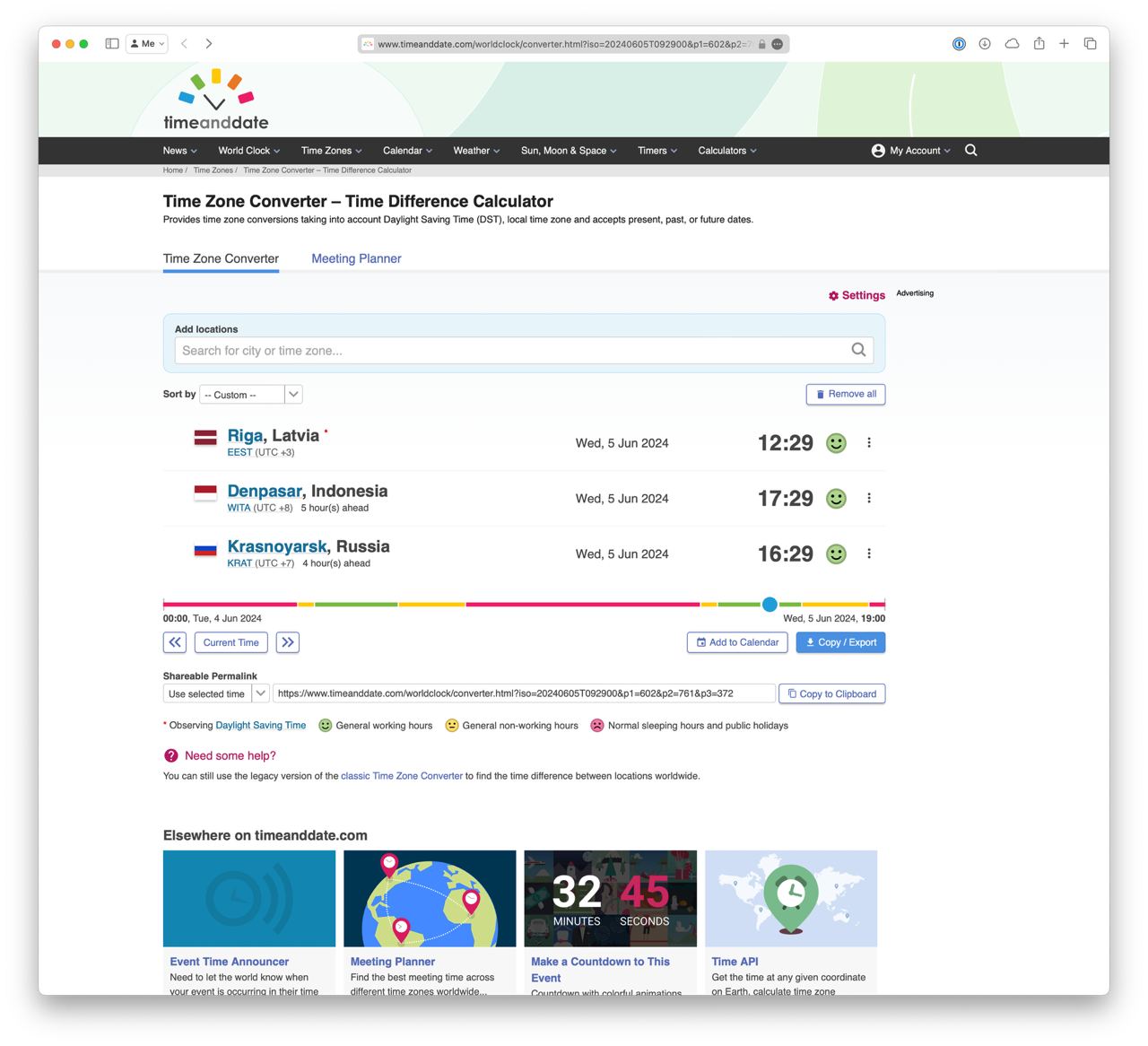Click the Latvia flag icon

coord(205,438)
